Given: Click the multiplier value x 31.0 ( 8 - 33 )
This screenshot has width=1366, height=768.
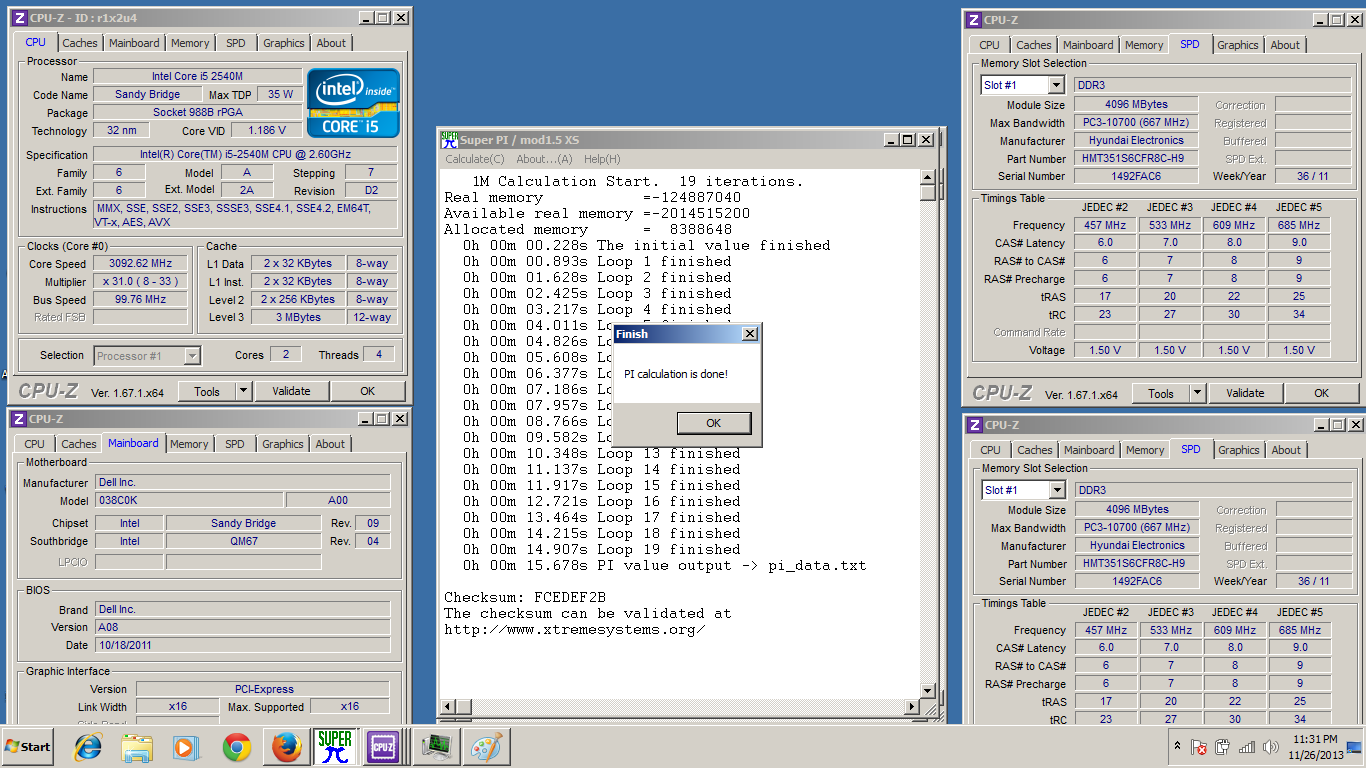Looking at the screenshot, I should (141, 282).
